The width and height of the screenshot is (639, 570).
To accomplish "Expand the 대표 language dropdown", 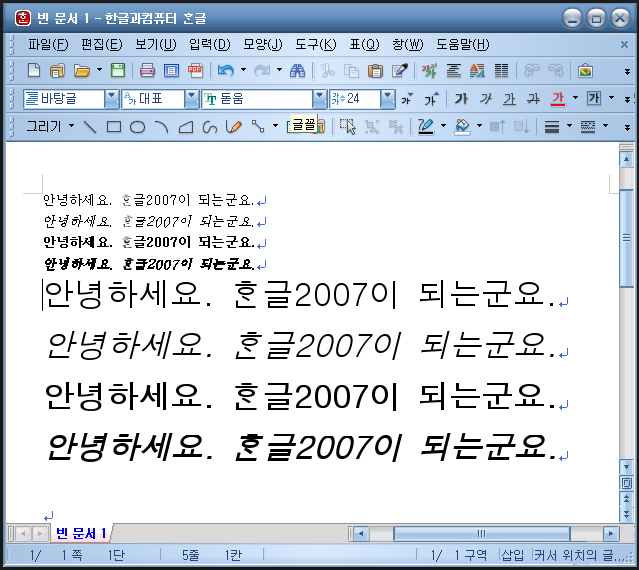I will pyautogui.click(x=191, y=98).
